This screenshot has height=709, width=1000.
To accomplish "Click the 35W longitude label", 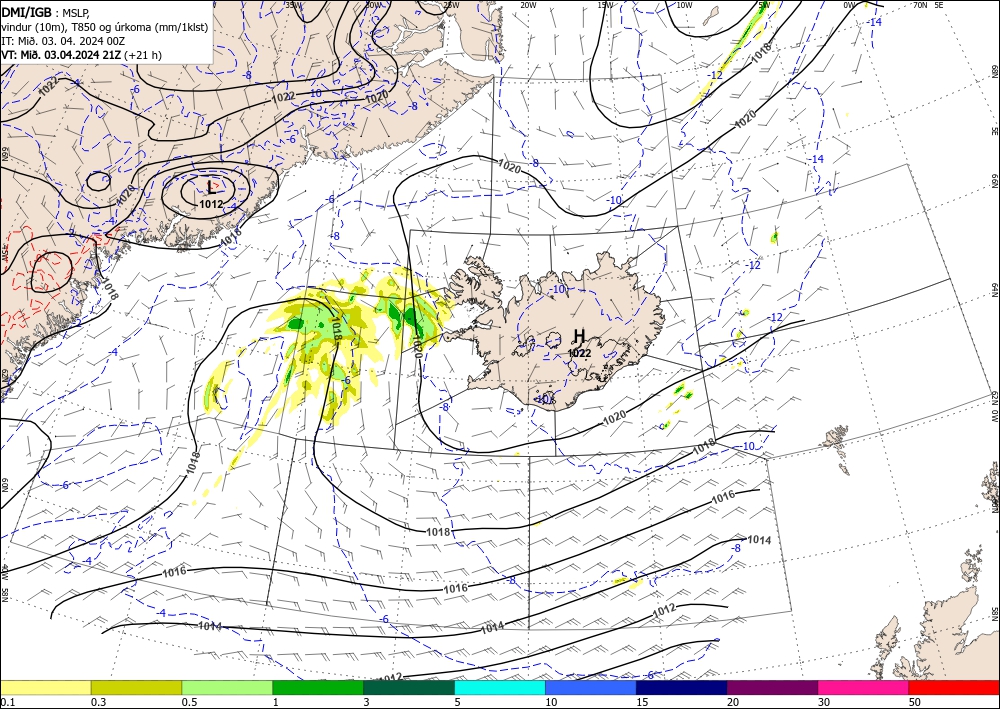I will 293,4.
